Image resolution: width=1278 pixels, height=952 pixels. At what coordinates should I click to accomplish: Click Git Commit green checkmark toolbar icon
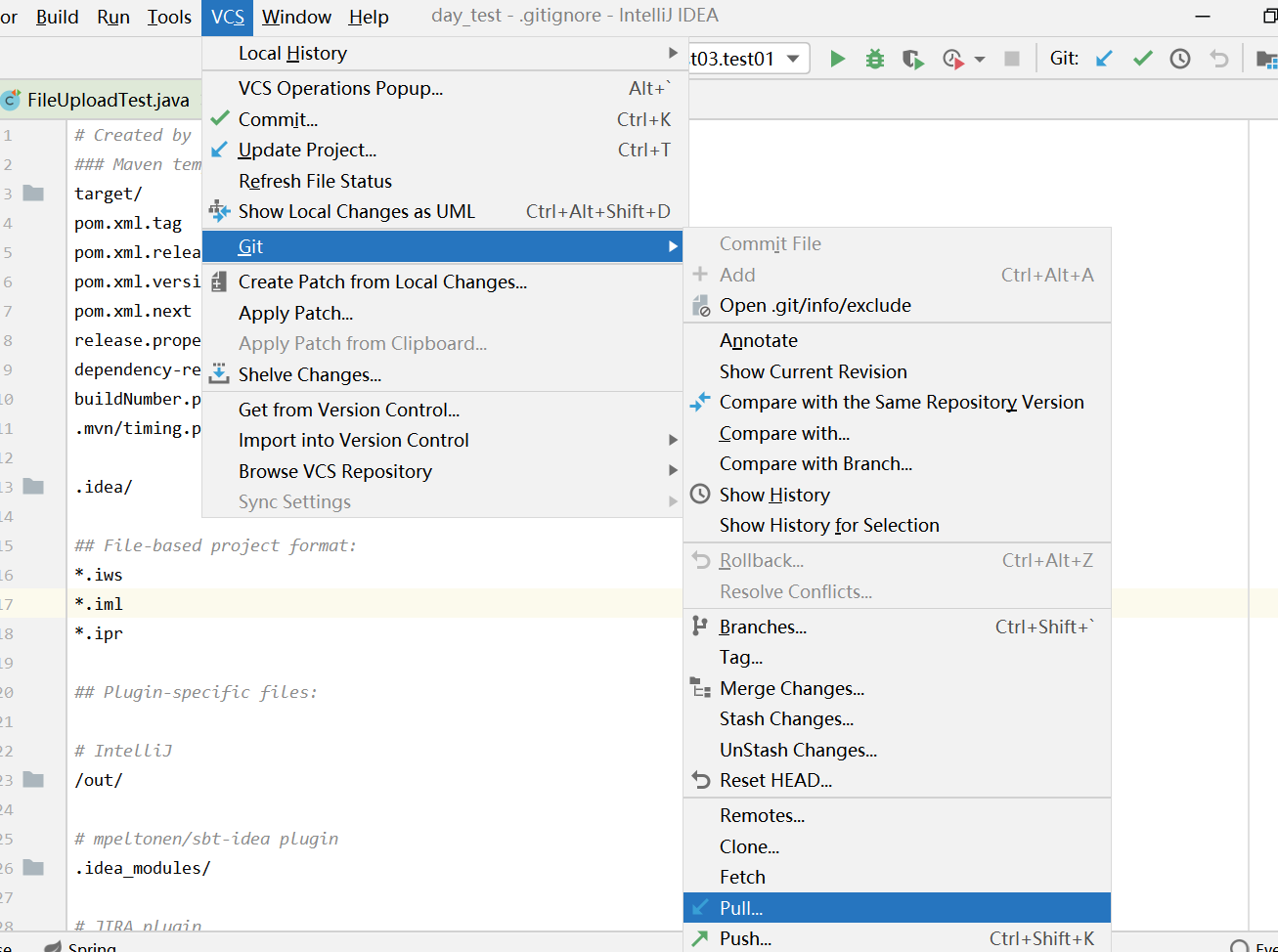(x=1142, y=59)
